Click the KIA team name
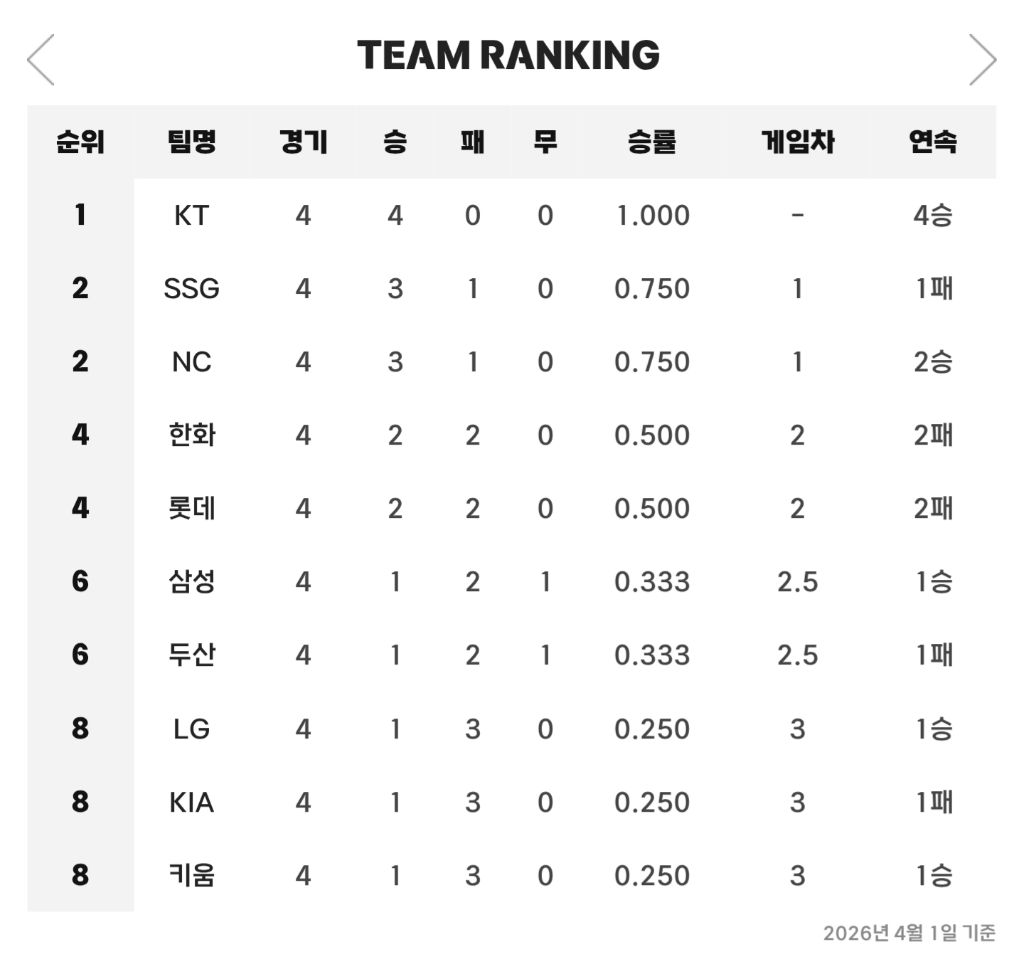This screenshot has height=969, width=1024. [x=191, y=802]
